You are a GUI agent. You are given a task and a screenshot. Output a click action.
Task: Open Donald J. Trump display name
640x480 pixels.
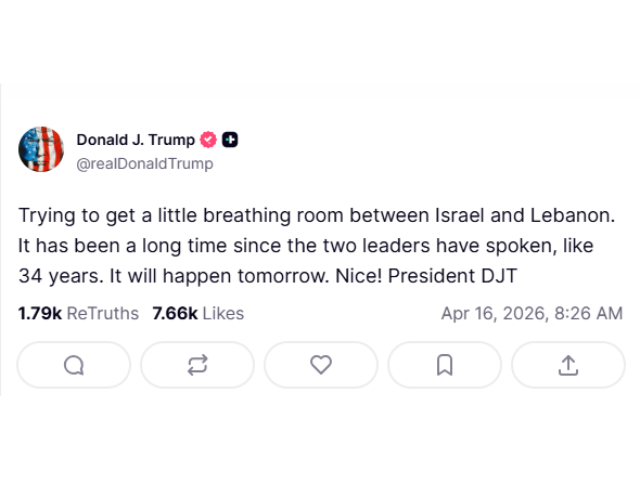click(x=136, y=141)
